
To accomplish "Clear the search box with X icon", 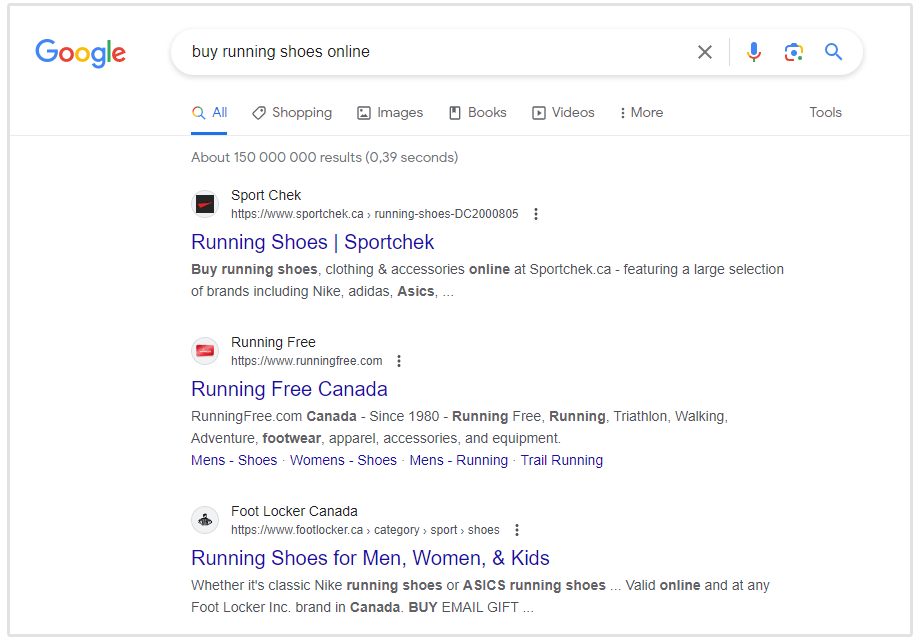I will 705,52.
